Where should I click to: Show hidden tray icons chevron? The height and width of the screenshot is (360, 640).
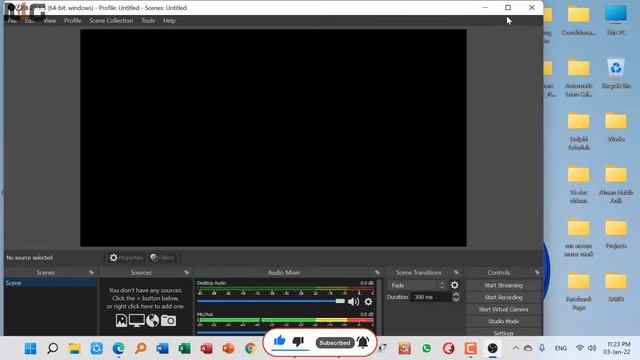click(x=516, y=349)
